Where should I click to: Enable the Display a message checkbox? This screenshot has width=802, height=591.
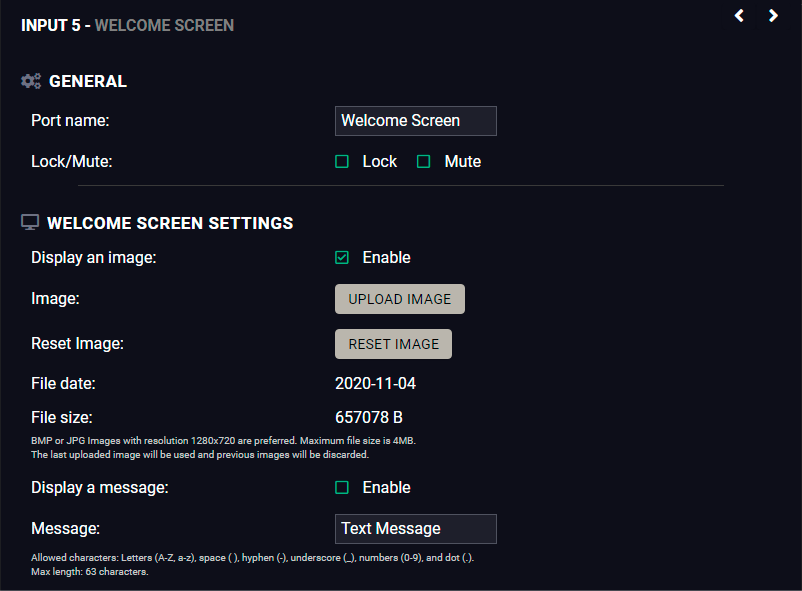[342, 487]
